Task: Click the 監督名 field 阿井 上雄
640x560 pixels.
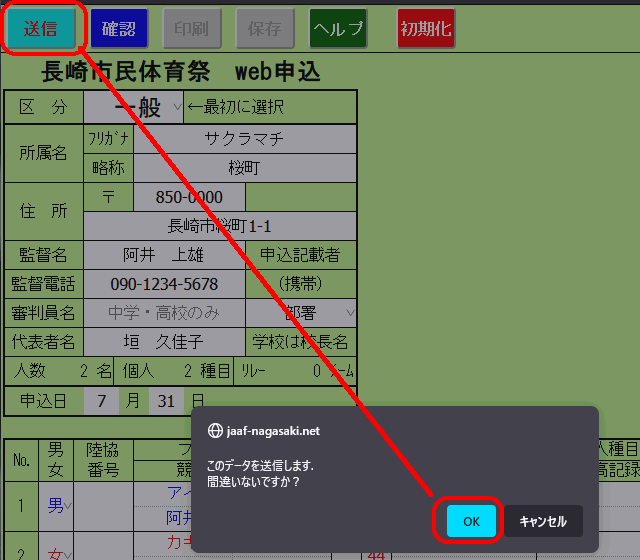Action: (164, 255)
